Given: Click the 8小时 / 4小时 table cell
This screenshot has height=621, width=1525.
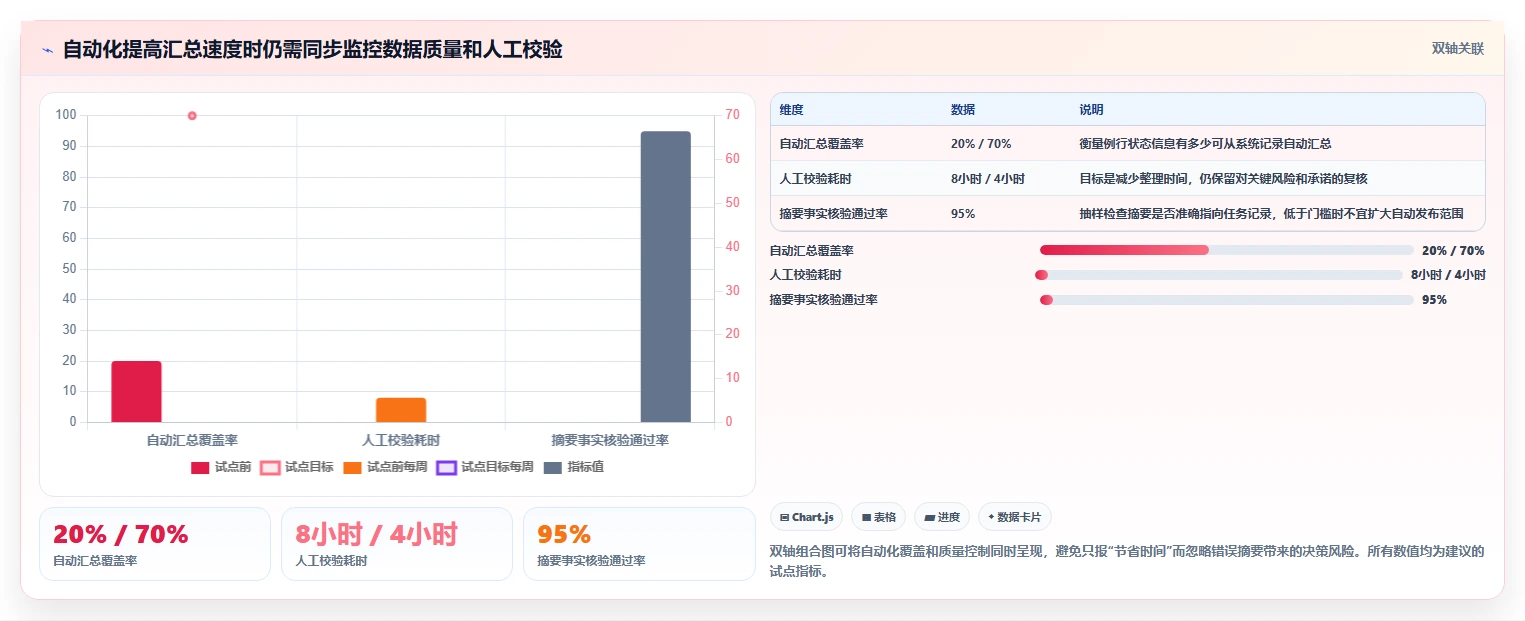Looking at the screenshot, I should pyautogui.click(x=988, y=179).
